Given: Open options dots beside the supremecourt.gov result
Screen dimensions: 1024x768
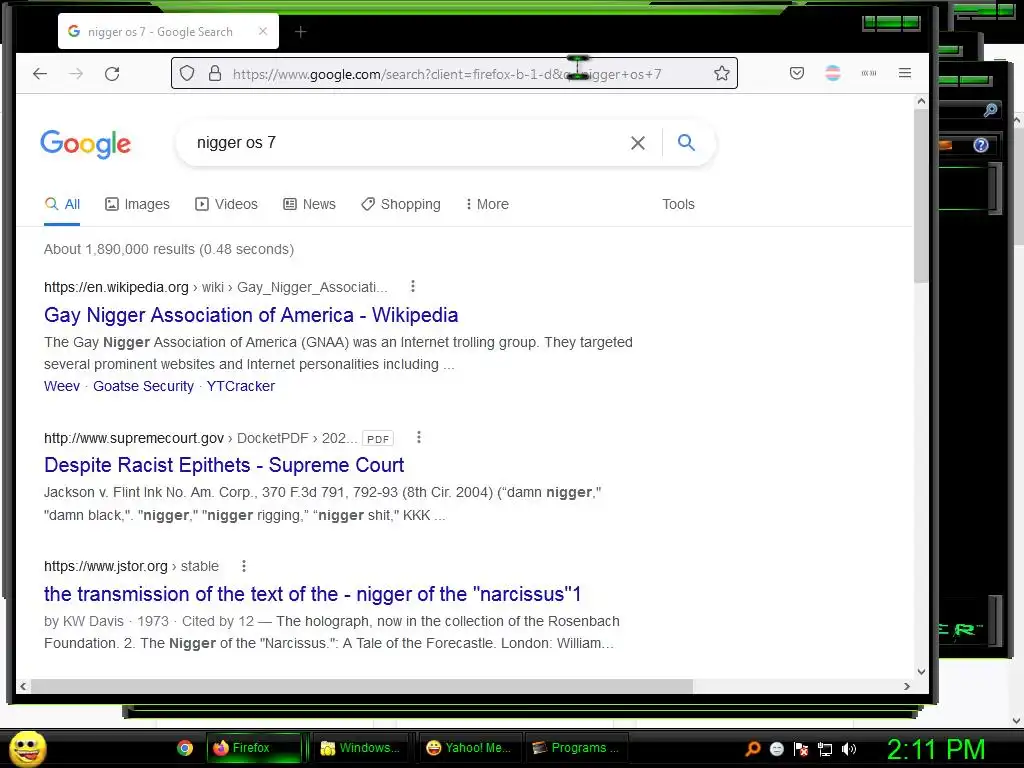Looking at the screenshot, I should click(419, 438).
